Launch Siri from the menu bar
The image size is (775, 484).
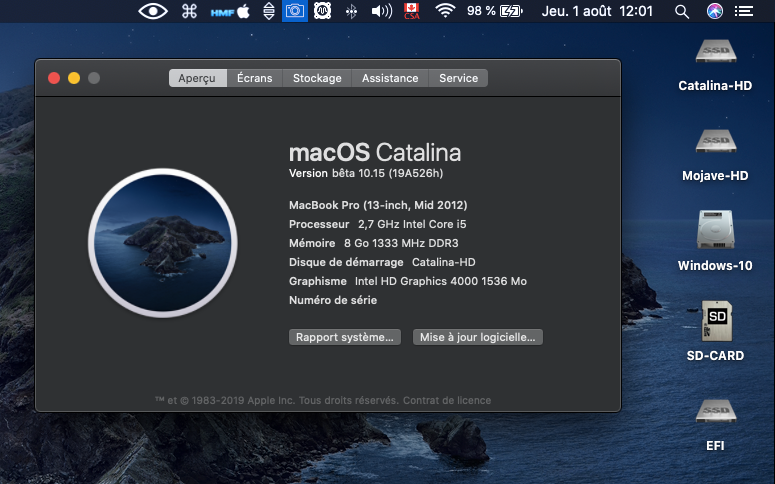click(x=715, y=11)
